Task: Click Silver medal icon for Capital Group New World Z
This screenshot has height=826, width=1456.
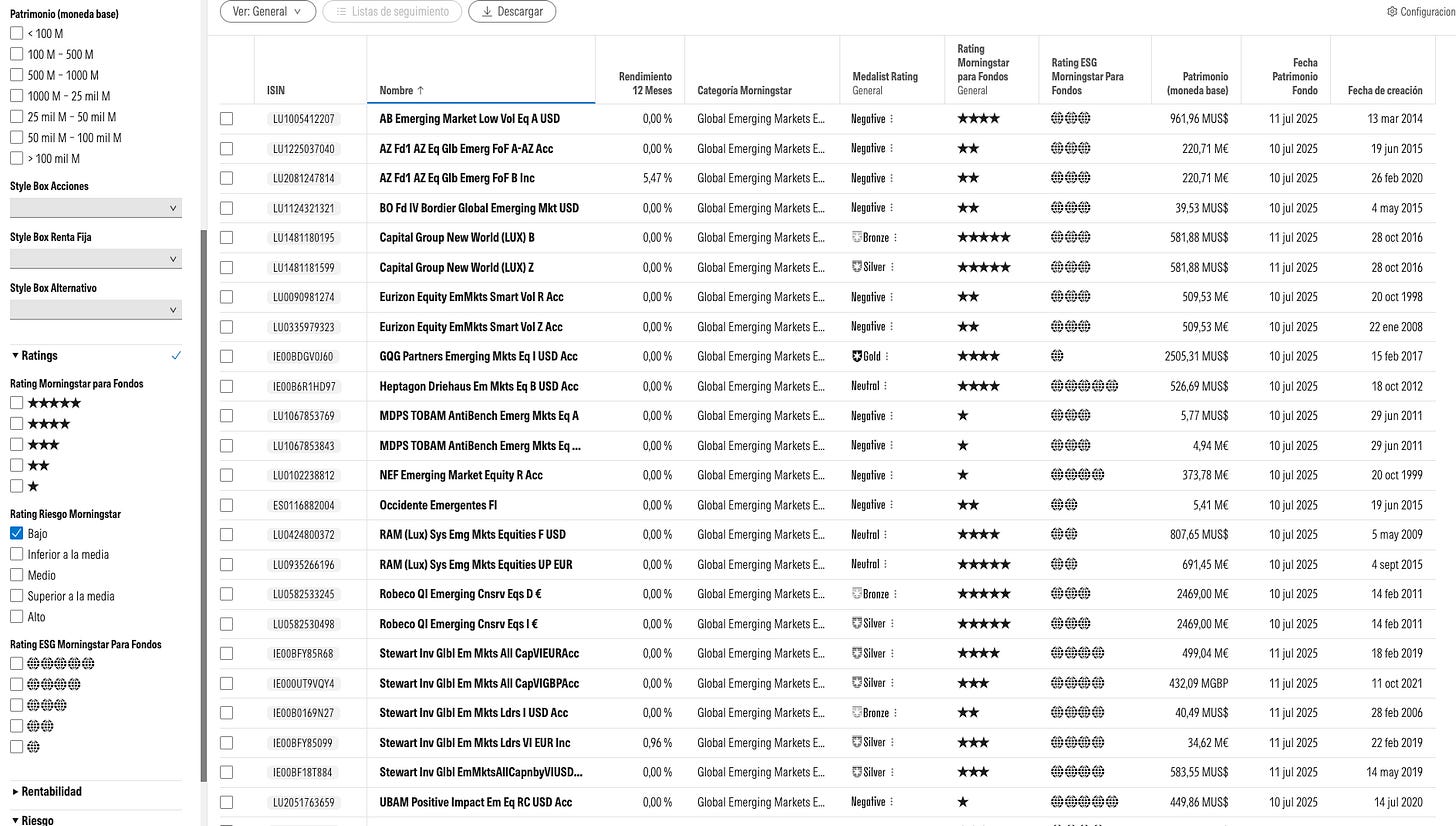Action: [856, 267]
